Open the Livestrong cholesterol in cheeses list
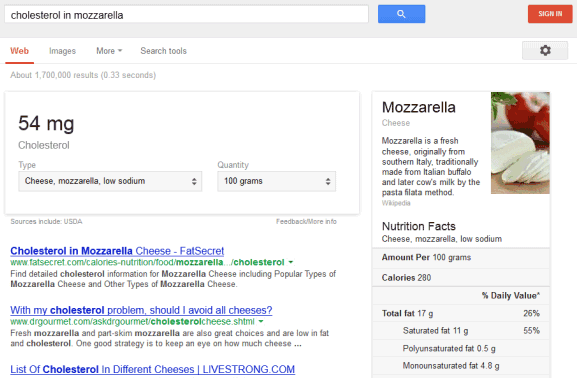Image resolution: width=577 pixels, height=378 pixels. [152, 369]
